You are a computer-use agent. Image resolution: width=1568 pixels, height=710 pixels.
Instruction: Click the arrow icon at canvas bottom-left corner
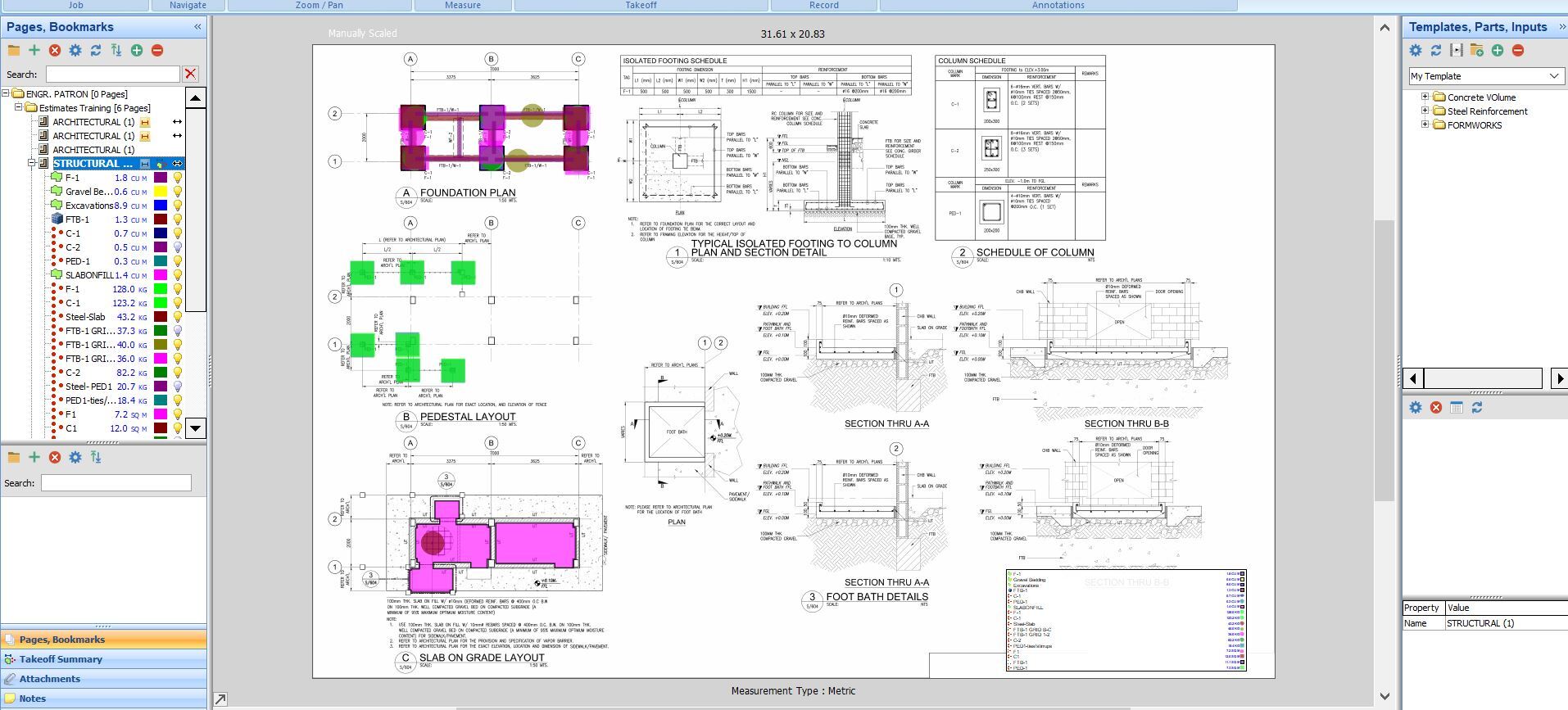(220, 699)
